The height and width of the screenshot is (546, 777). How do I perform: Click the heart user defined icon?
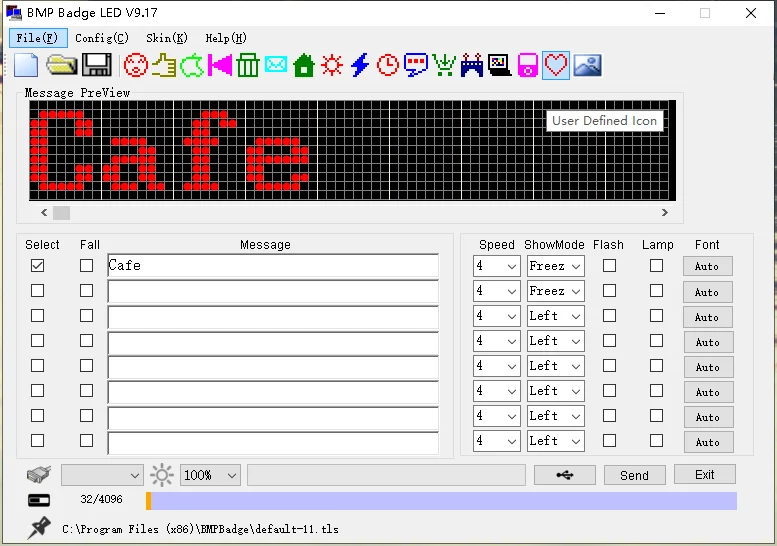(556, 66)
